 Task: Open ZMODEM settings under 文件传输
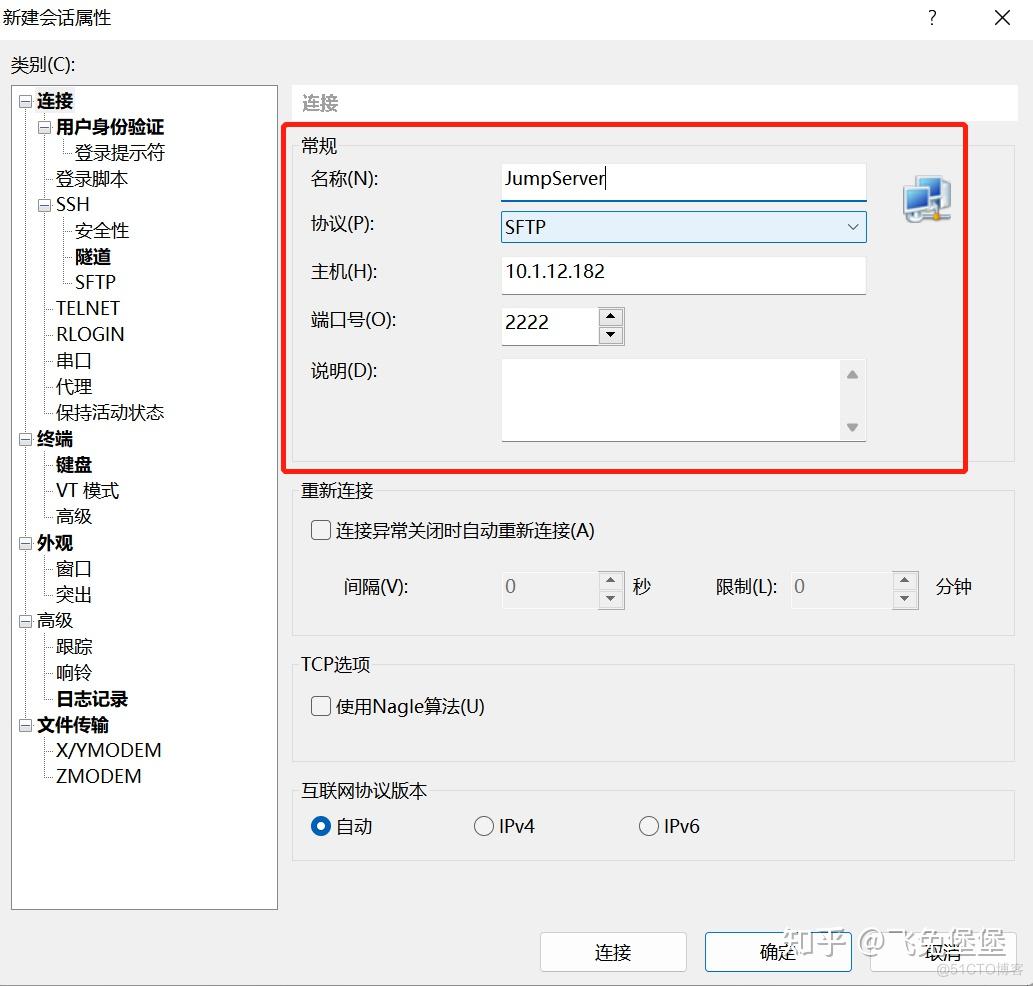point(97,776)
